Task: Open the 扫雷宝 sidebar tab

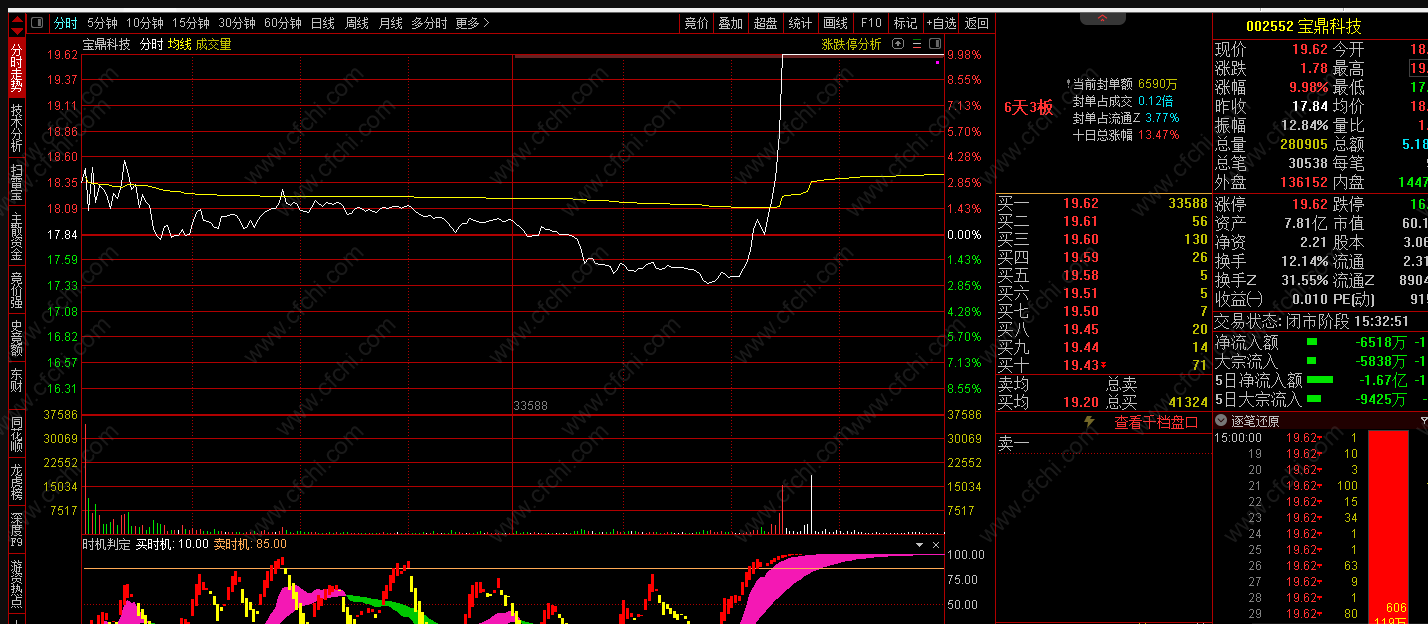Action: 16,183
